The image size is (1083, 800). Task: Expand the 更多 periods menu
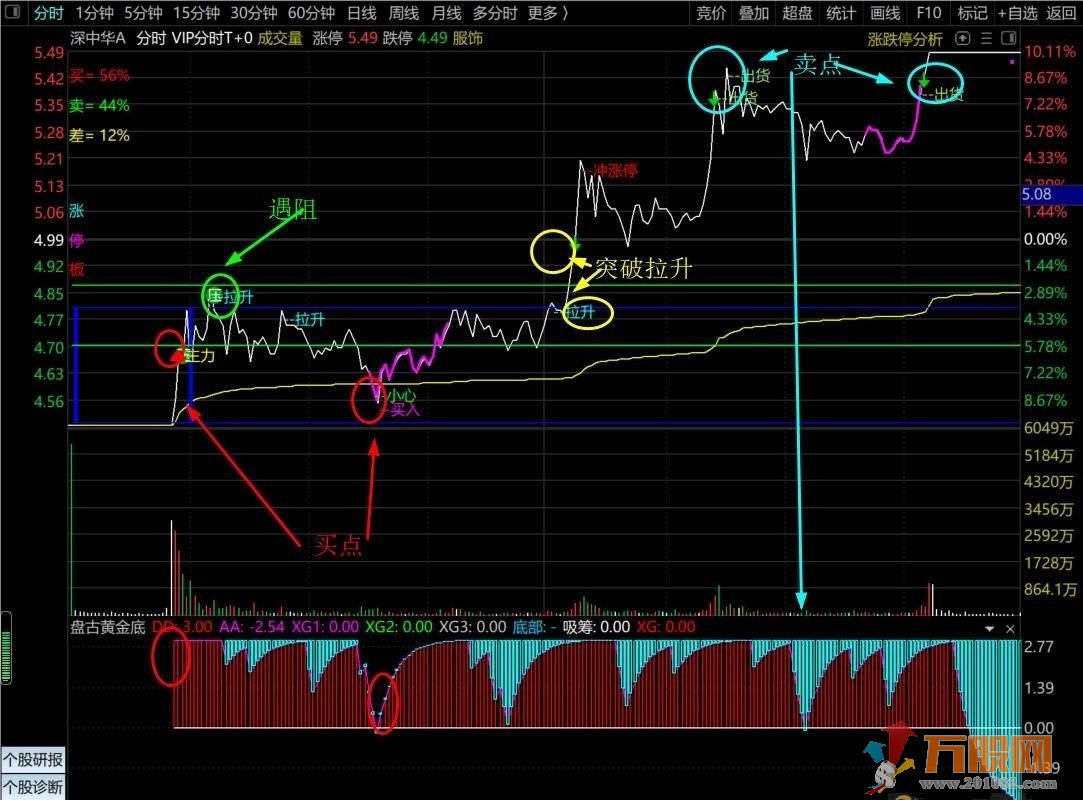[x=548, y=12]
